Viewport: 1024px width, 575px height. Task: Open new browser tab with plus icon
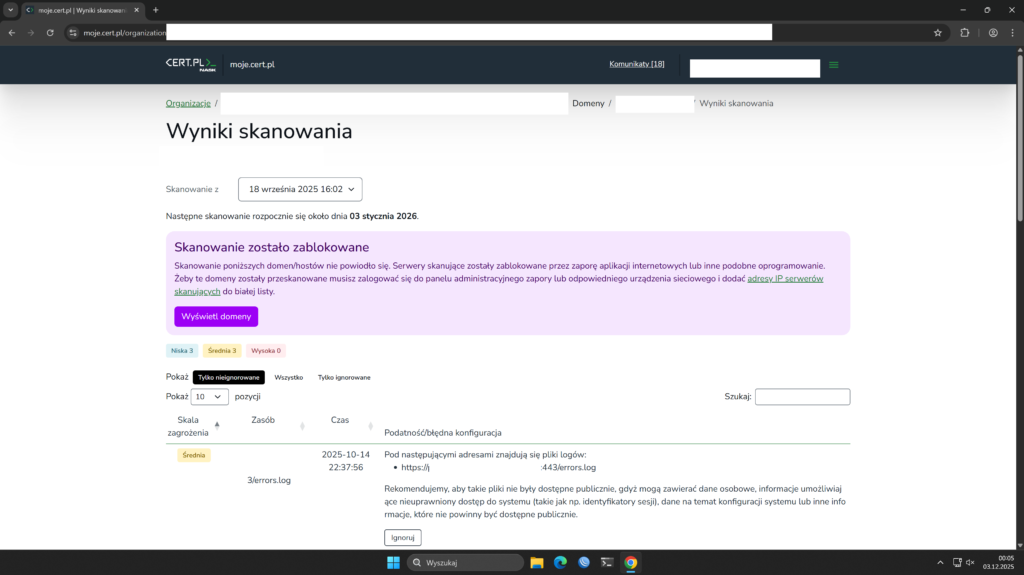click(155, 10)
